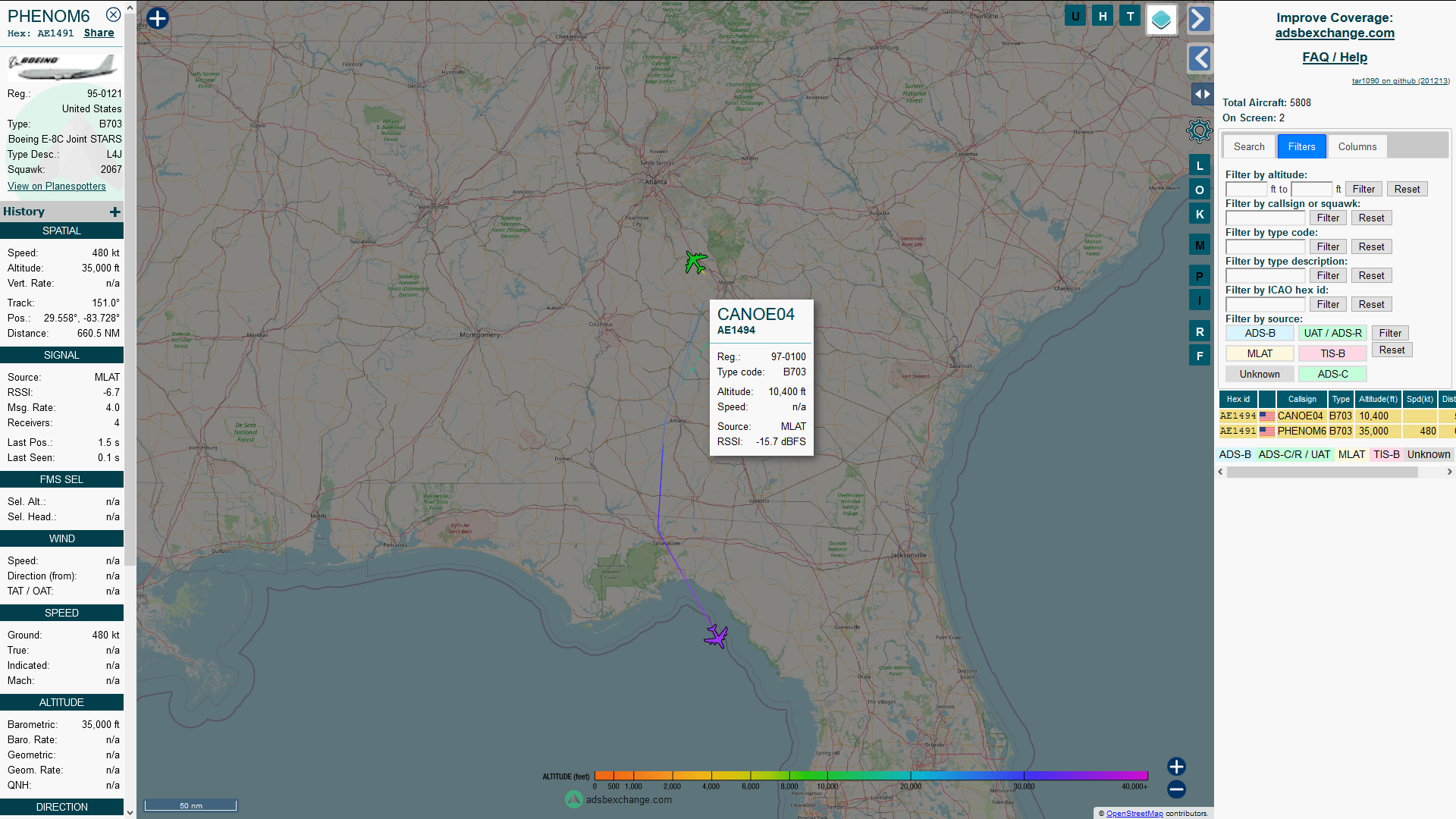Sort table by Type column
Image resolution: width=1456 pixels, height=819 pixels.
coord(1341,399)
